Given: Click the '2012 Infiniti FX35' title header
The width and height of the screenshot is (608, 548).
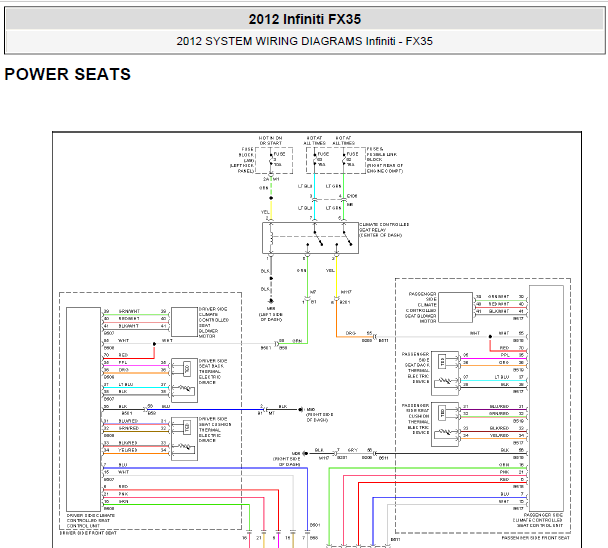Looking at the screenshot, I should click(x=304, y=19).
